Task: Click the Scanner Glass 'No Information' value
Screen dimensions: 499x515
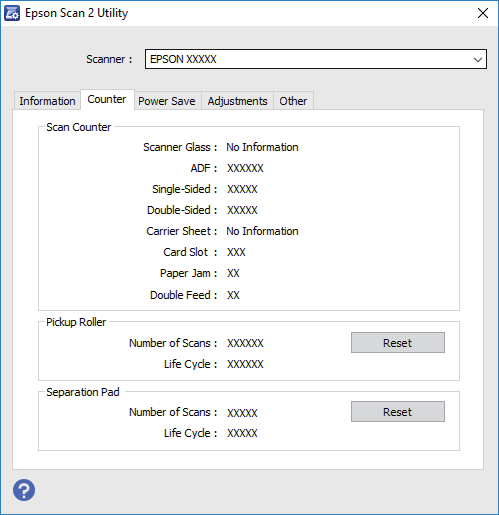Action: click(262, 147)
